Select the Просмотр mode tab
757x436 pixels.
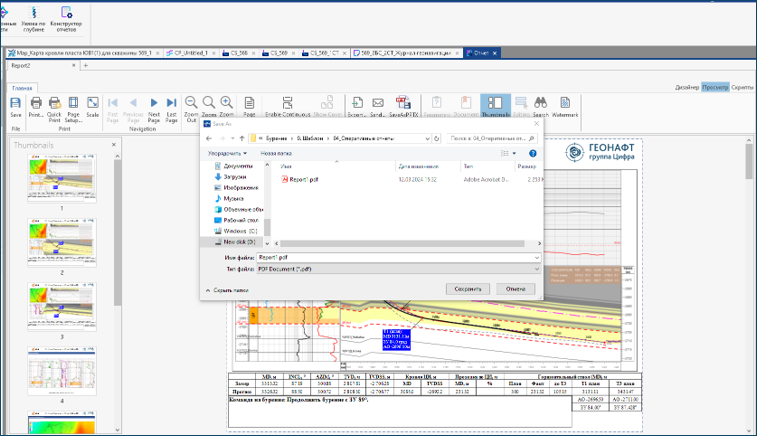715,87
